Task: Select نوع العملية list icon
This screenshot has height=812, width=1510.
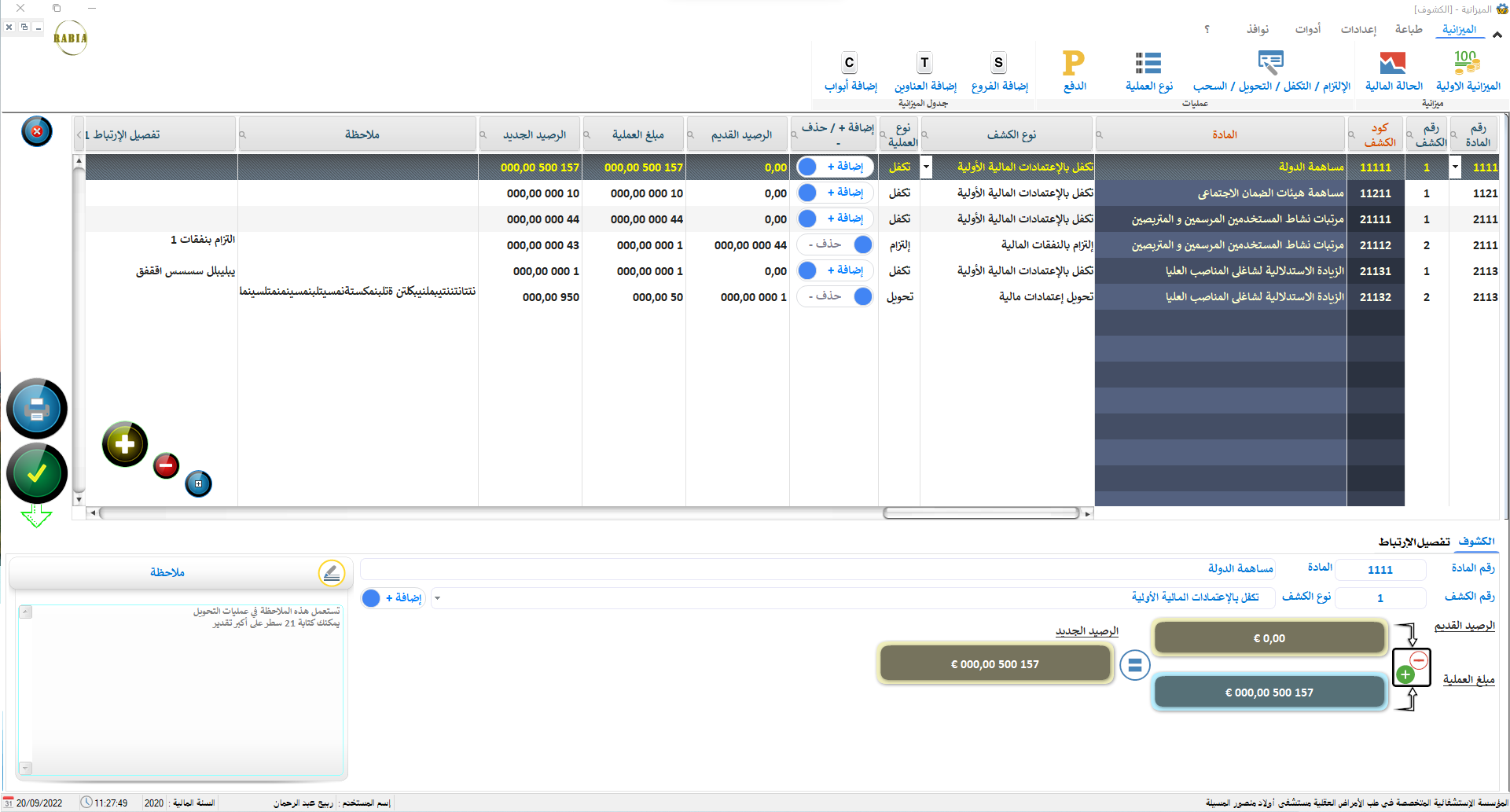Action: click(x=1148, y=63)
